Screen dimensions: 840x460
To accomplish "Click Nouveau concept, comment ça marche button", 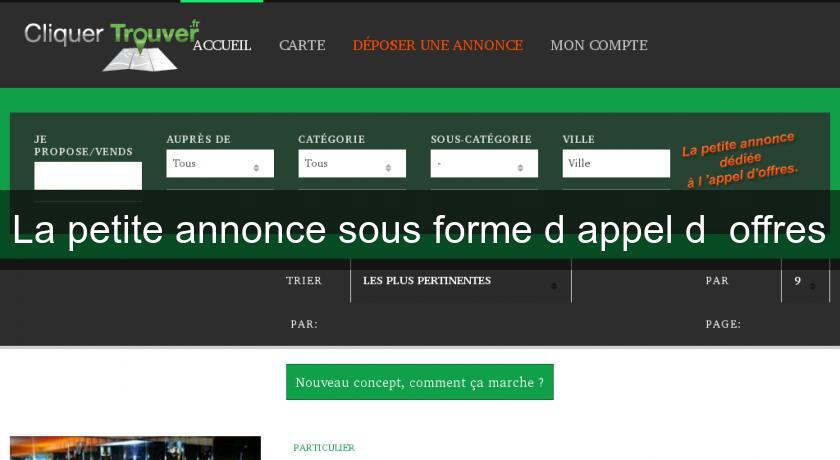I will (419, 382).
